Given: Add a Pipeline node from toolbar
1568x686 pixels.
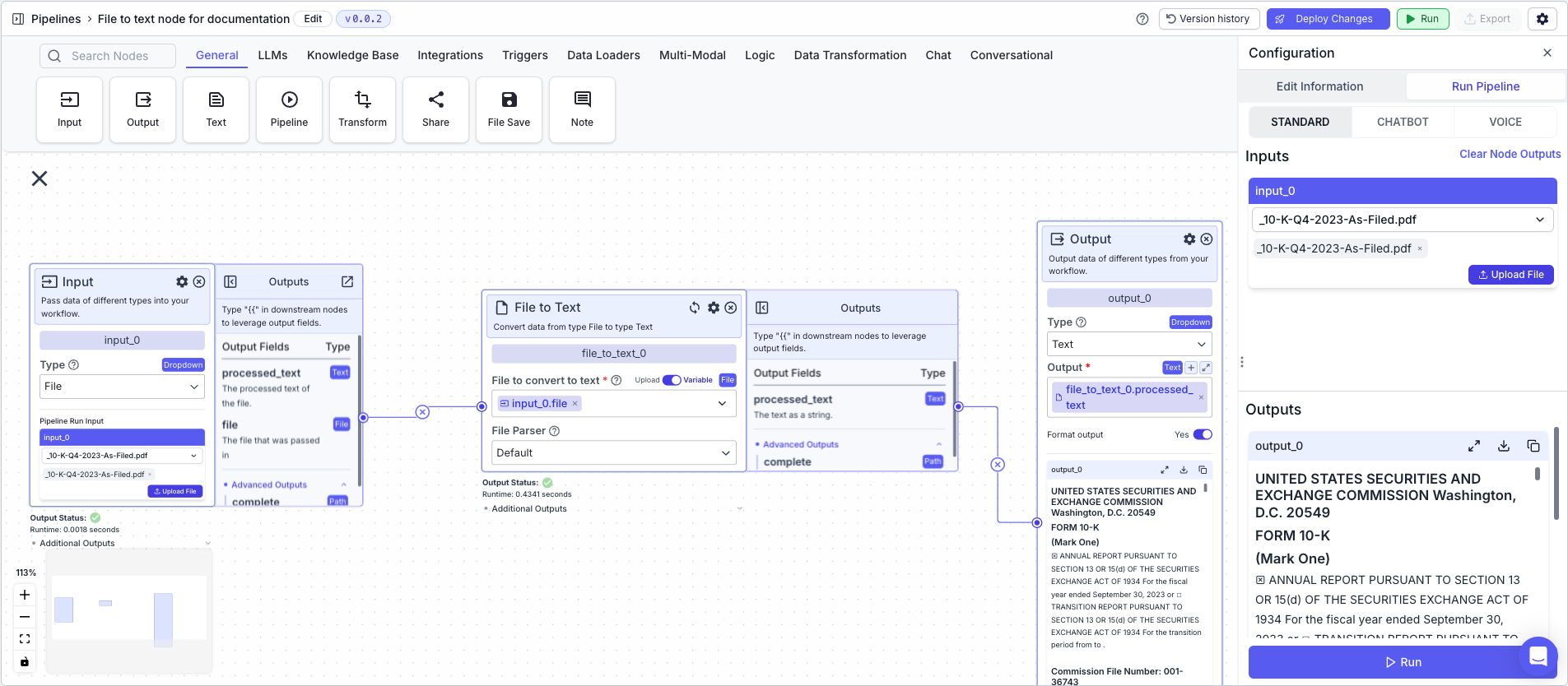Looking at the screenshot, I should coord(289,109).
